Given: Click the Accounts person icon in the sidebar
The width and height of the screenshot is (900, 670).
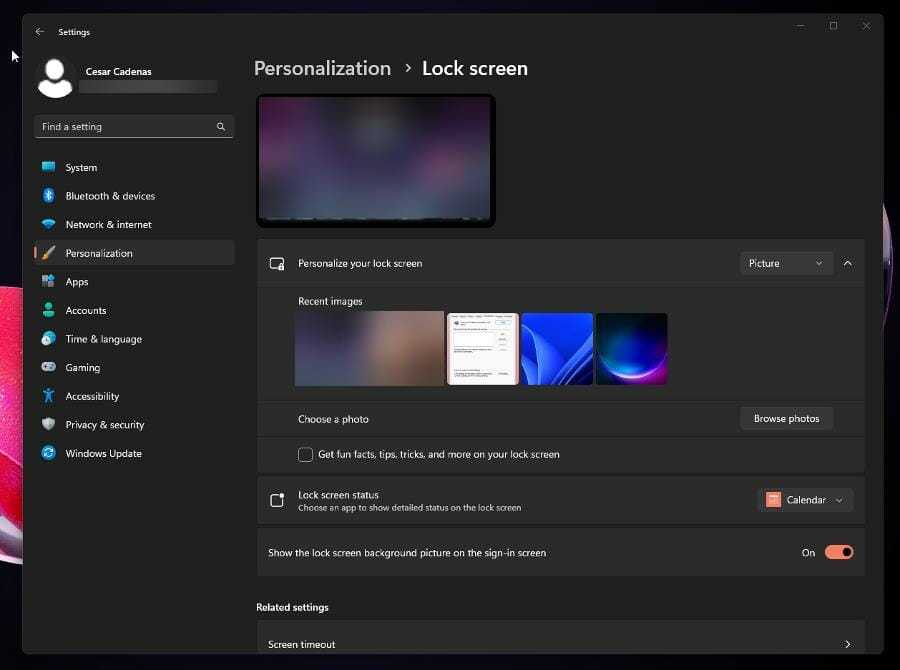Looking at the screenshot, I should click(x=49, y=310).
